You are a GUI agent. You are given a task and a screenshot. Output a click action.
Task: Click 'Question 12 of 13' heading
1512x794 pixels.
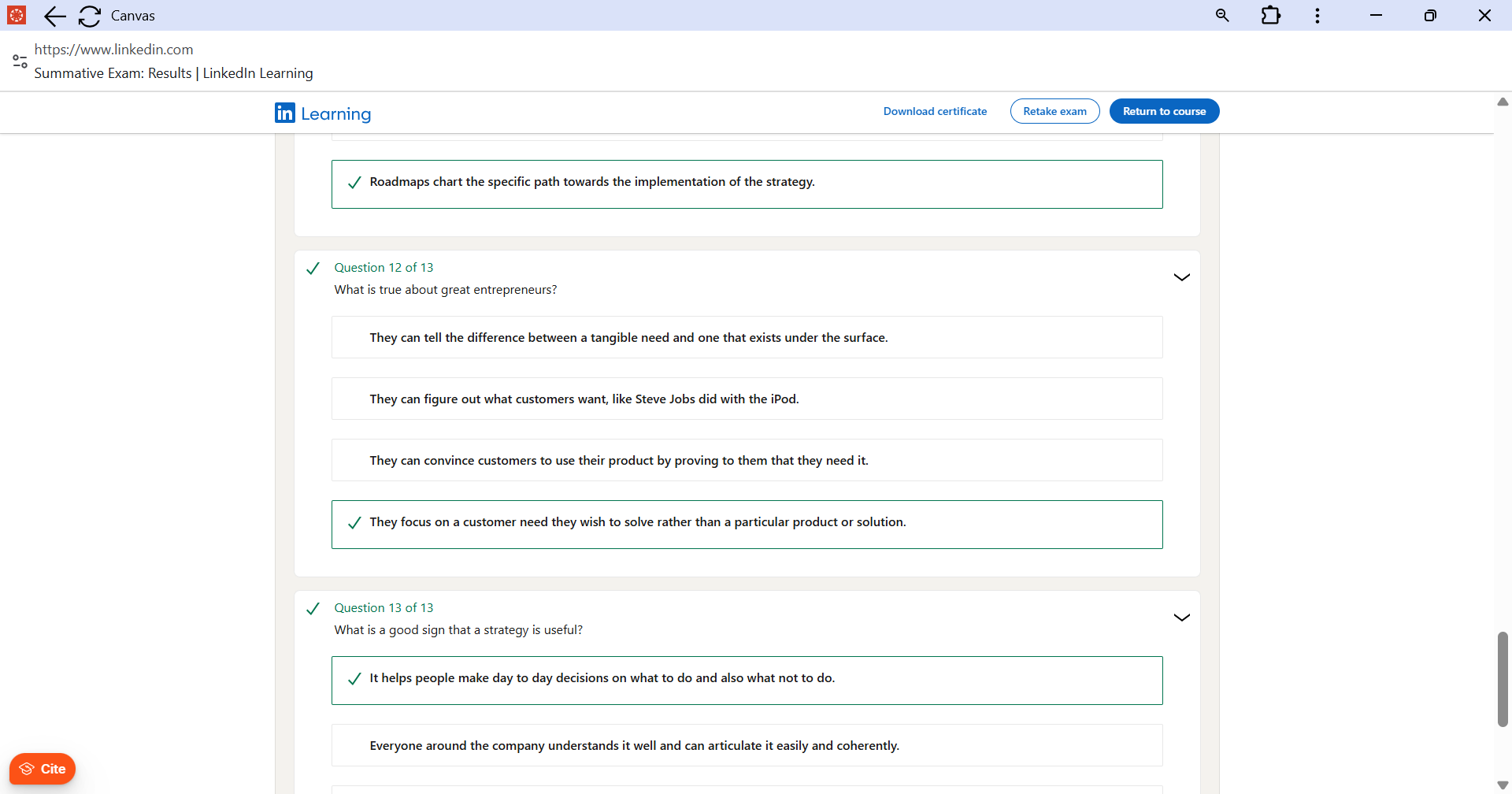[384, 268]
